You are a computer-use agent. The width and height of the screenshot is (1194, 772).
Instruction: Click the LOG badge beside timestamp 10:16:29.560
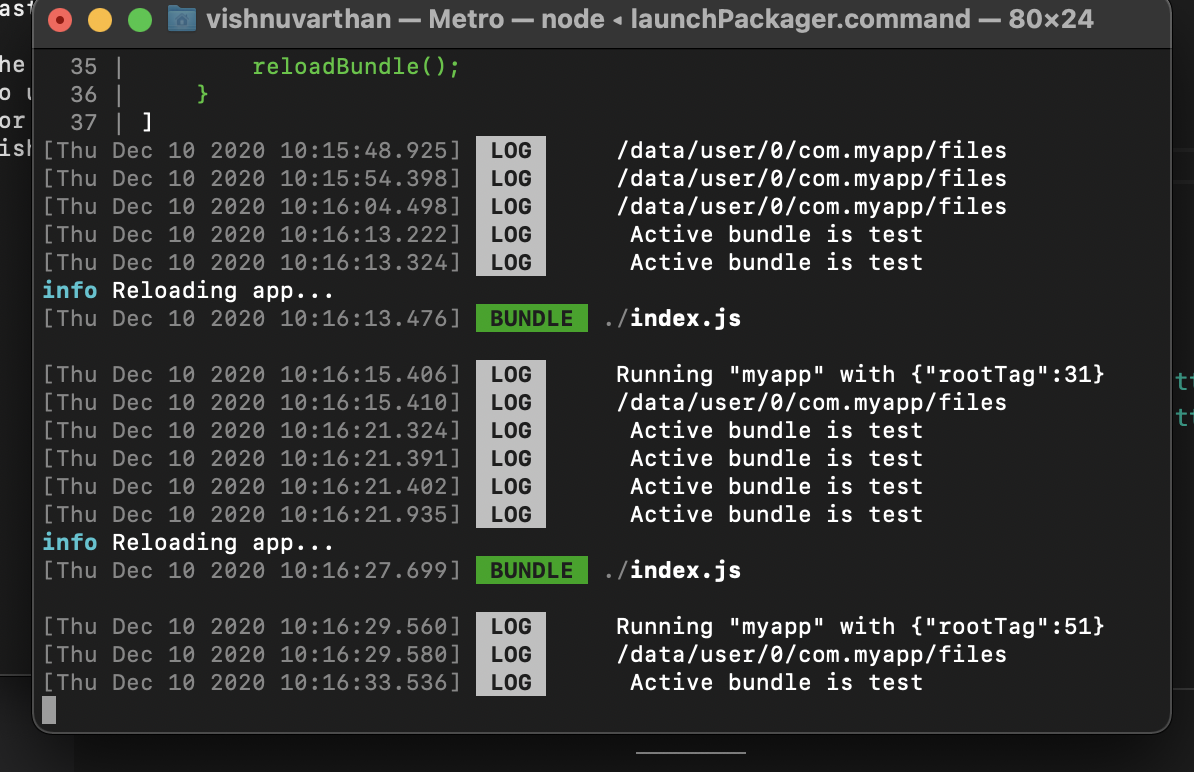(x=510, y=626)
